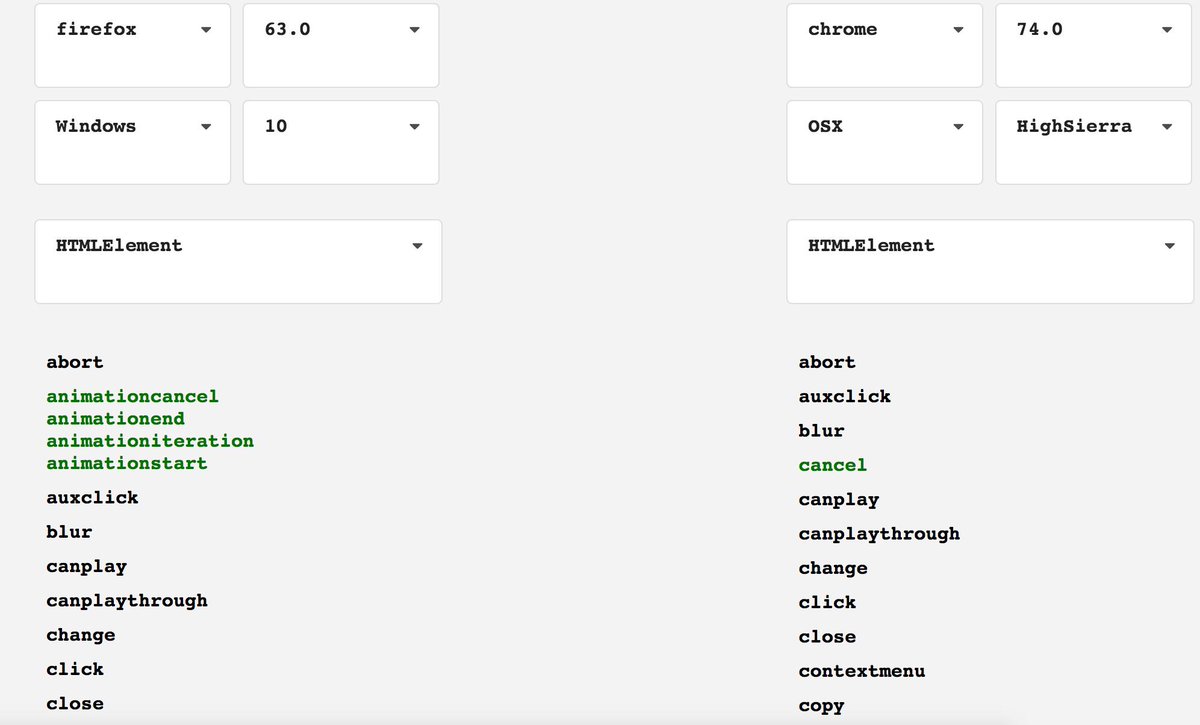Click 'canplay' in the firefox list

tap(86, 566)
